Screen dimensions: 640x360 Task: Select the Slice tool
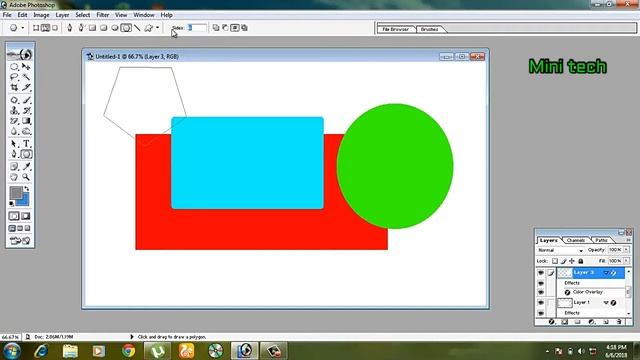coord(26,87)
